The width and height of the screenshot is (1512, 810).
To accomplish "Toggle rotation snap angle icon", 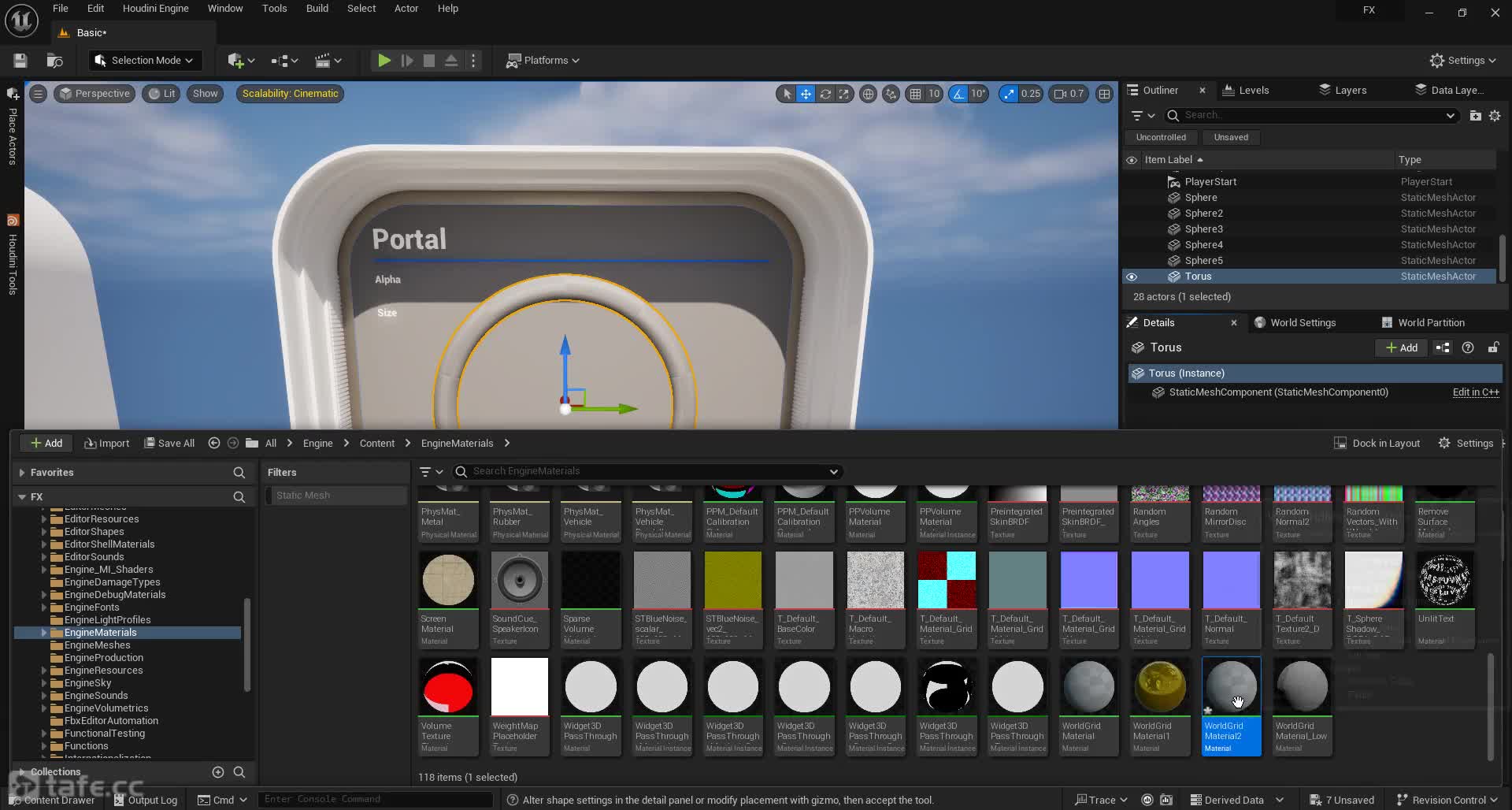I will click(958, 94).
